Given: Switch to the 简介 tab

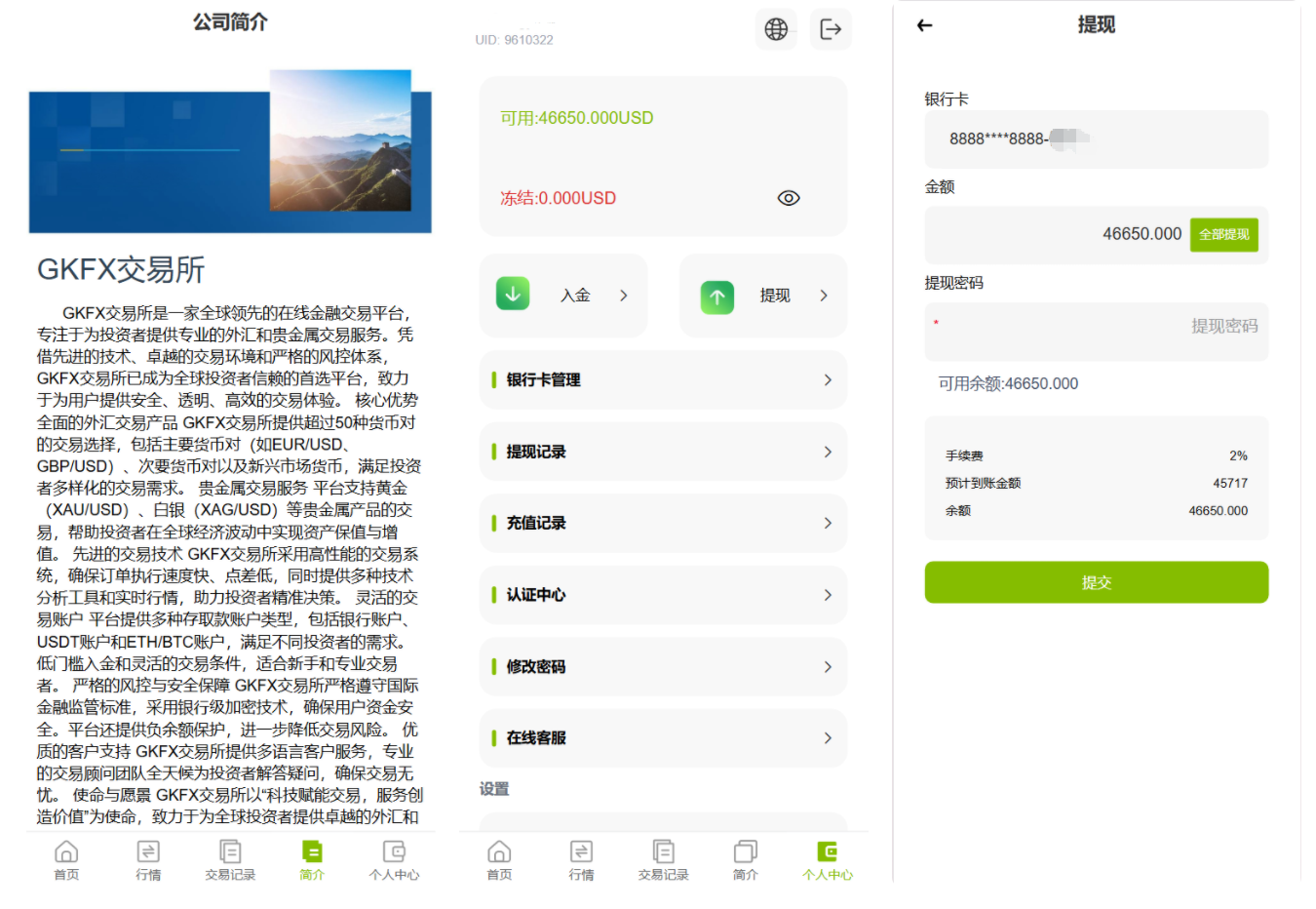Looking at the screenshot, I should coord(744,858).
